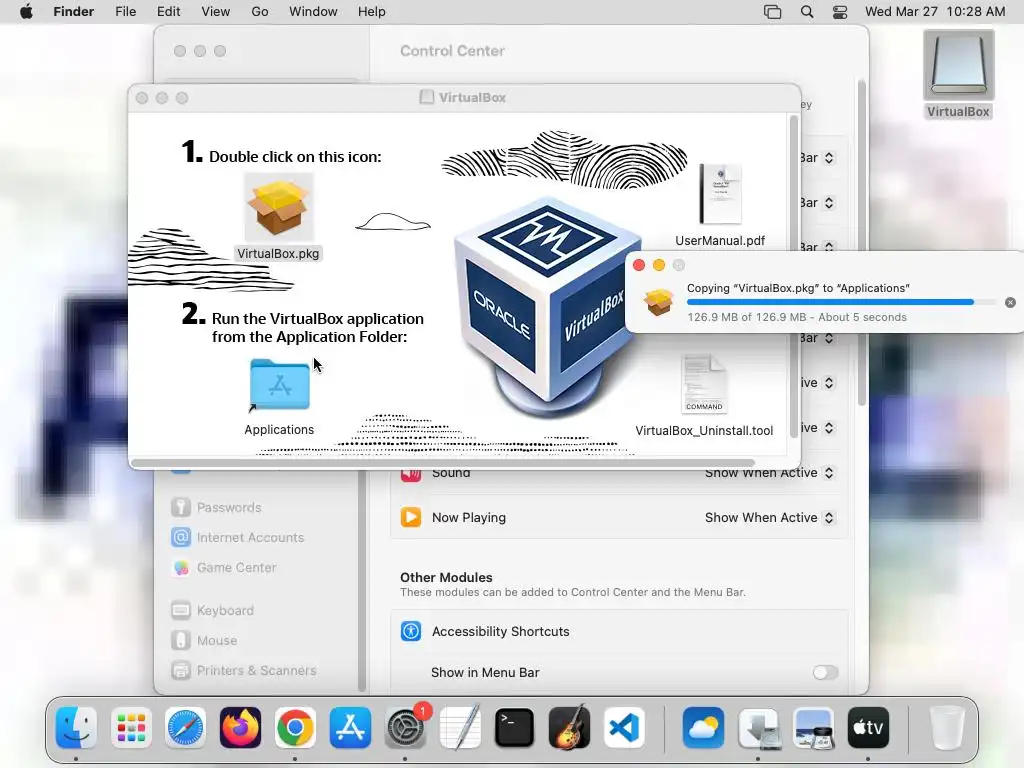This screenshot has width=1024, height=768.
Task: Open TextEdit from the Dock
Action: coord(460,727)
